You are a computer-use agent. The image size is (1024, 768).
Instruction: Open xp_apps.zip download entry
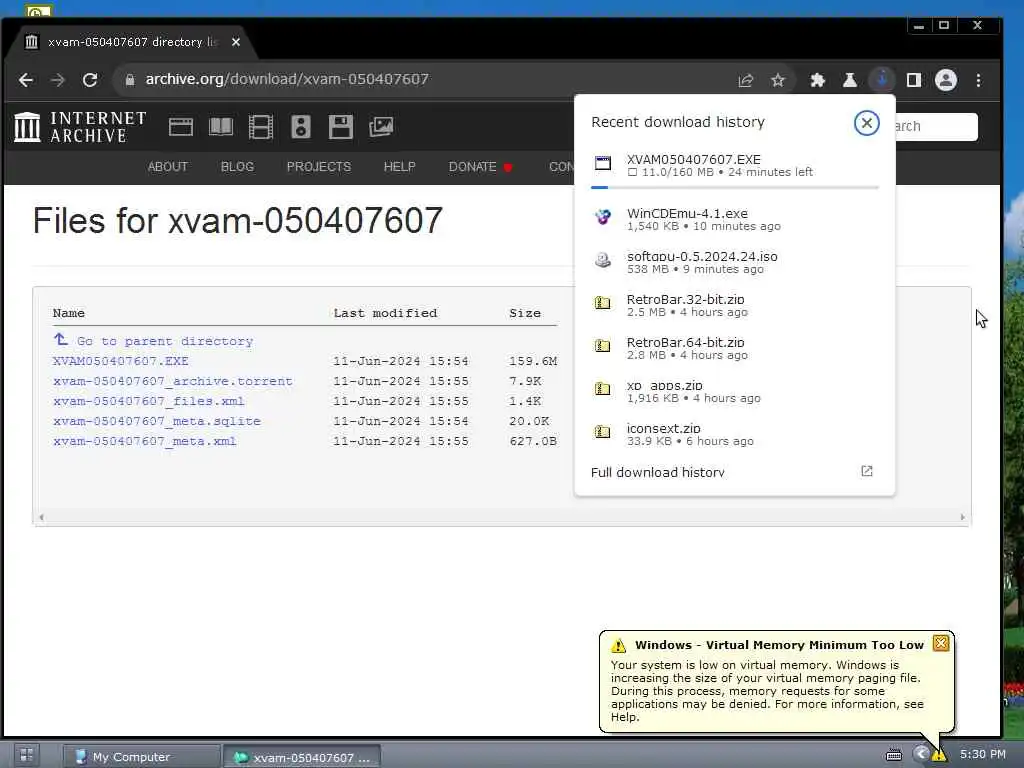point(735,391)
